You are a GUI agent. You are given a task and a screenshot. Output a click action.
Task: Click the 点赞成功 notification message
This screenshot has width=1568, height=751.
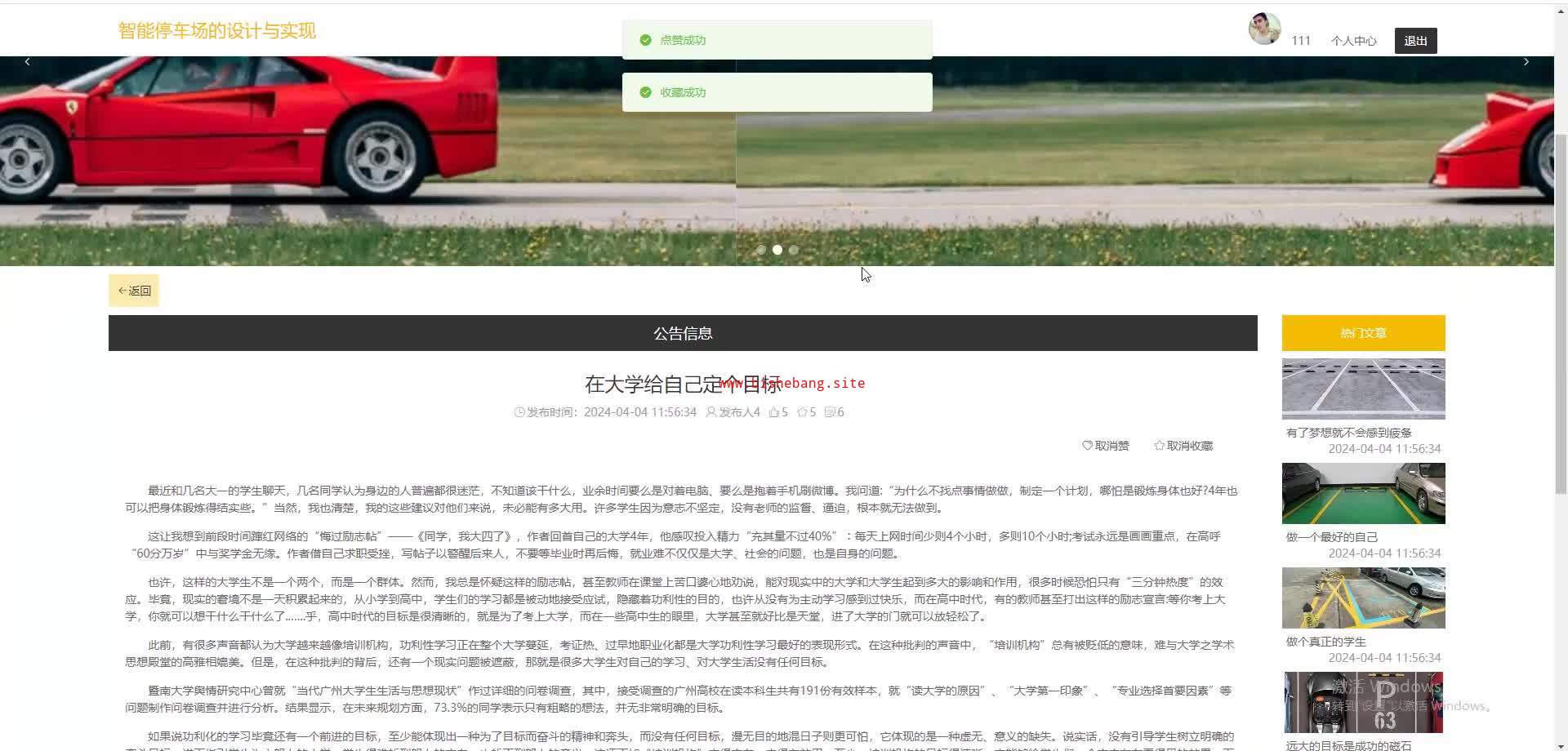777,40
